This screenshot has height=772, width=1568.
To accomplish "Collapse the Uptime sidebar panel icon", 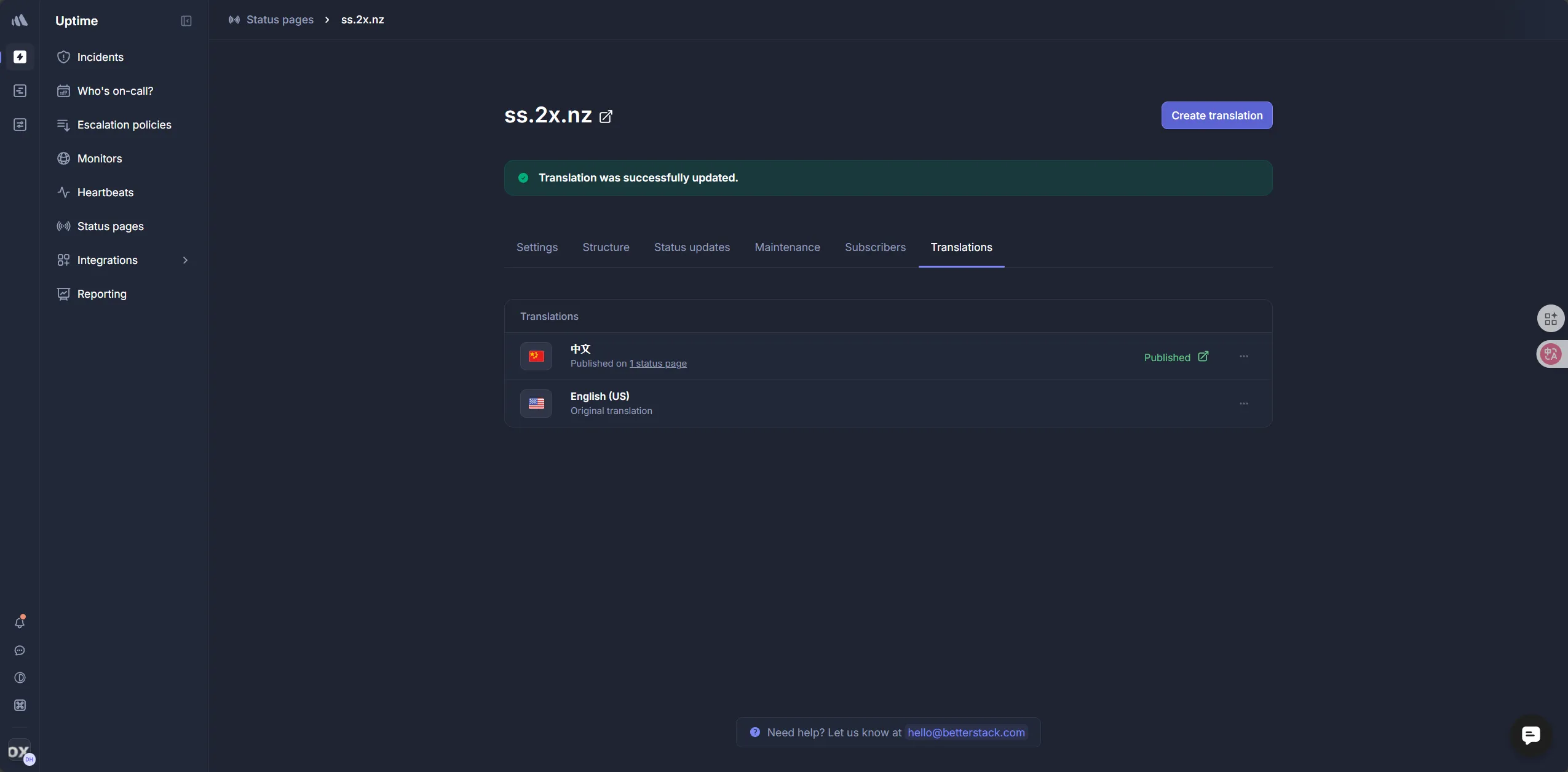I will click(x=186, y=21).
